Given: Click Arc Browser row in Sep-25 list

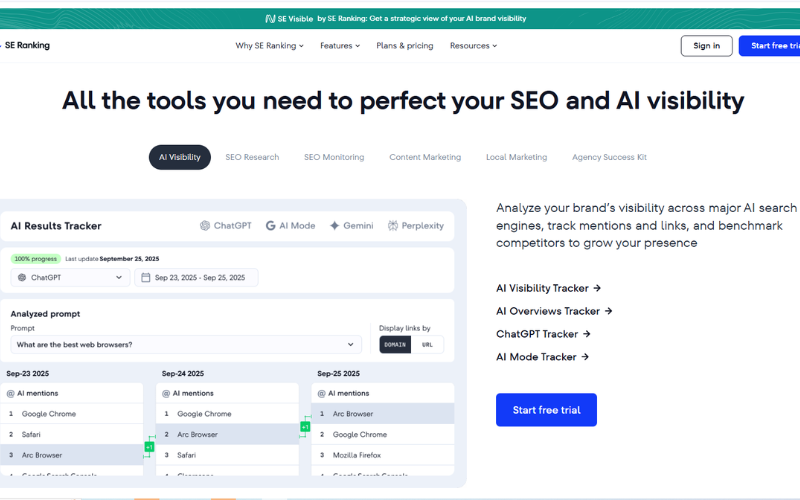Looking at the screenshot, I should 383,414.
